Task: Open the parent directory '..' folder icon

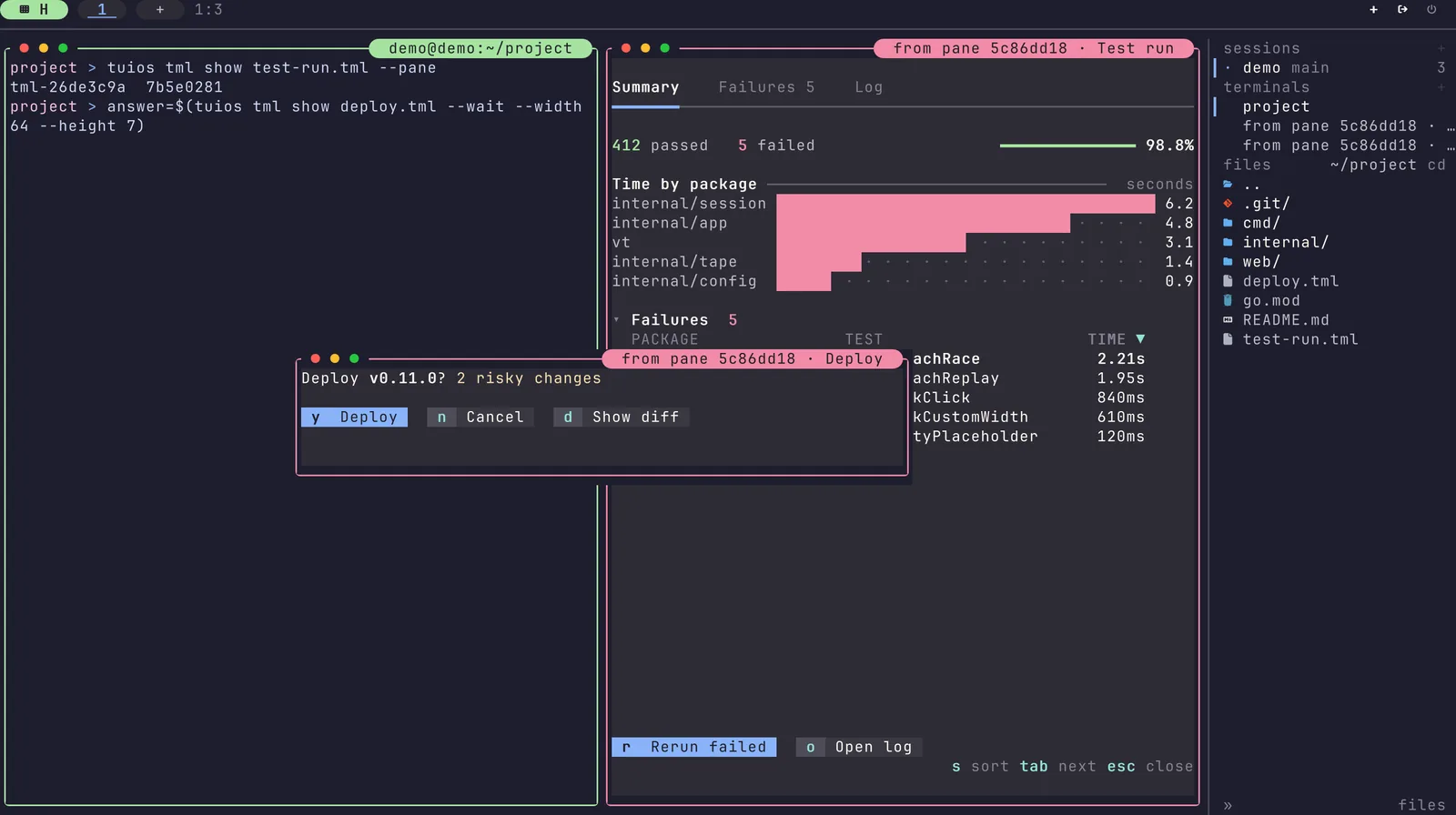Action: click(1228, 185)
